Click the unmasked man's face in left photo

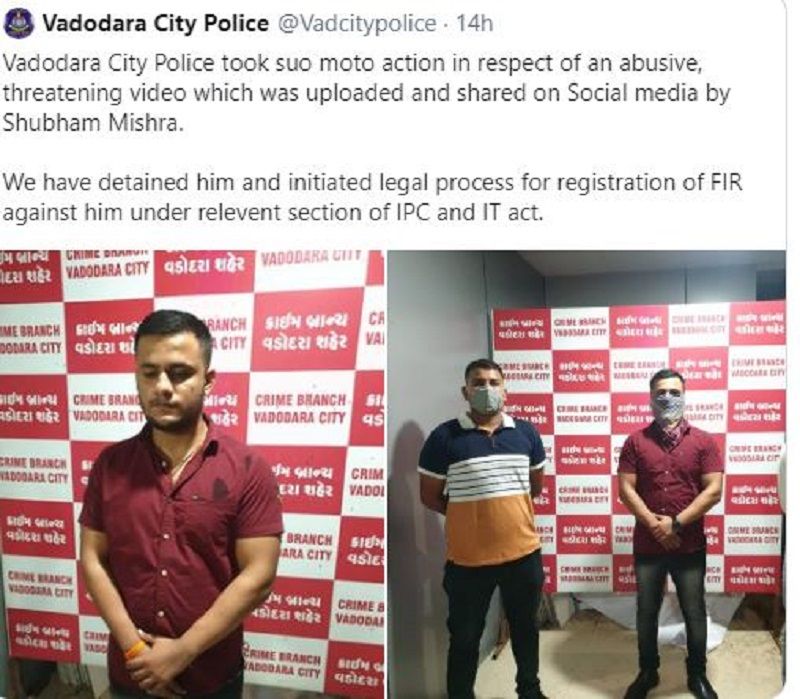pyautogui.click(x=175, y=377)
